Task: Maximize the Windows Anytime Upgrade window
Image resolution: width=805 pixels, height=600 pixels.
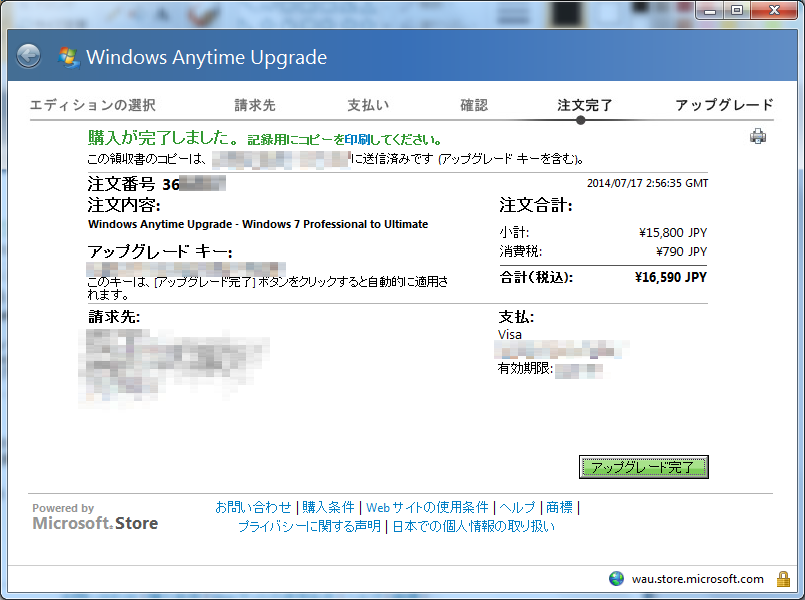Action: (x=737, y=11)
